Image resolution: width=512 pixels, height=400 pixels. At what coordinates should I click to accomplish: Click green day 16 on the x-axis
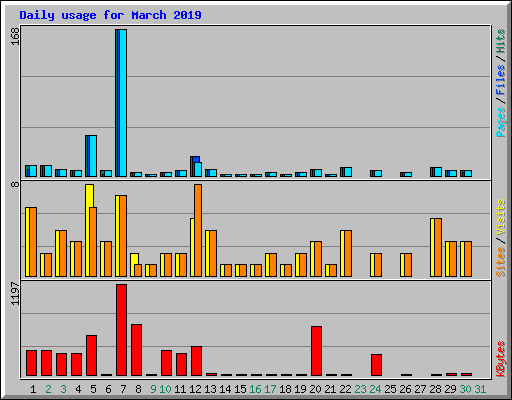coord(255,389)
